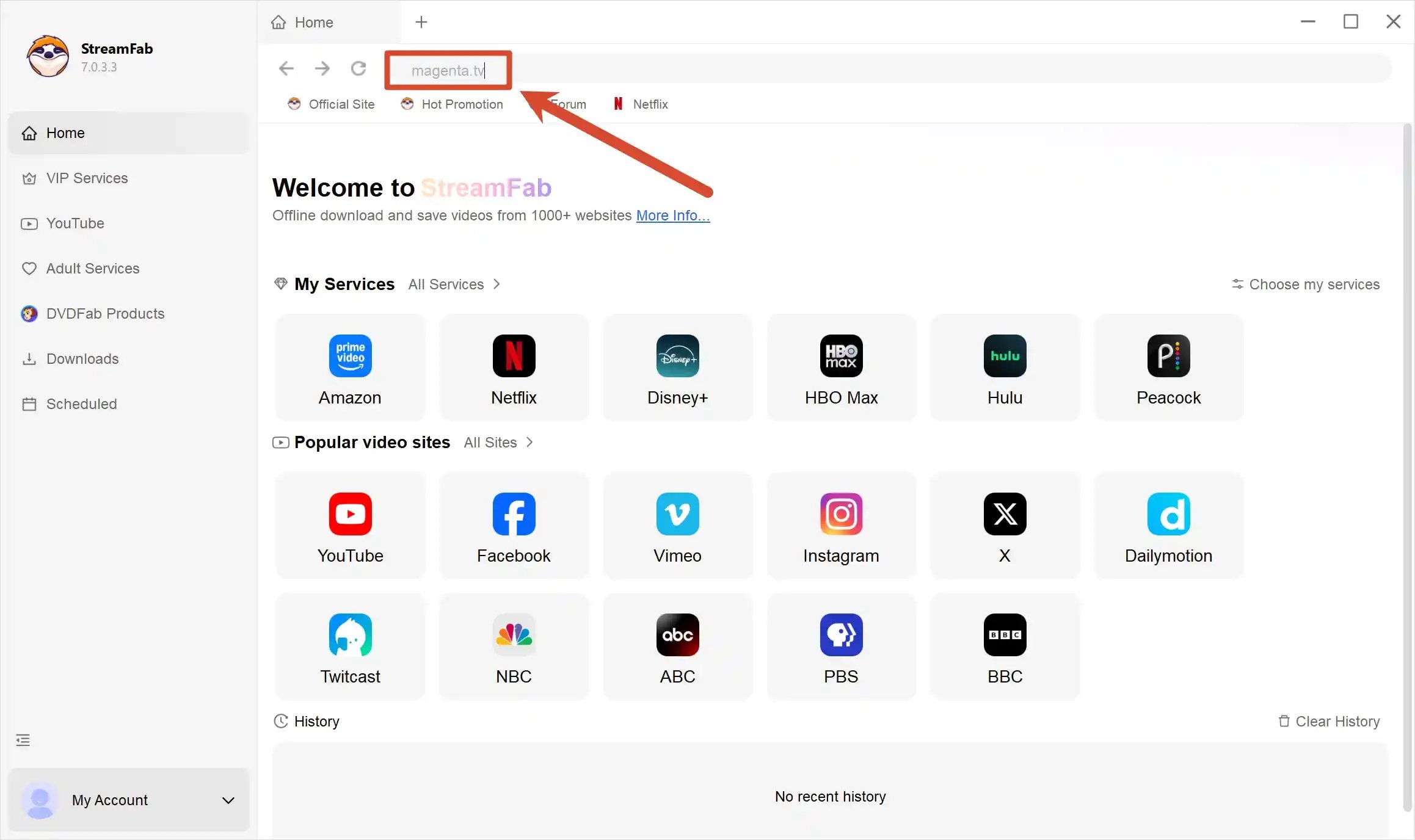Viewport: 1415px width, 840px height.
Task: Click the address bar with magenta.tv
Action: coord(889,70)
